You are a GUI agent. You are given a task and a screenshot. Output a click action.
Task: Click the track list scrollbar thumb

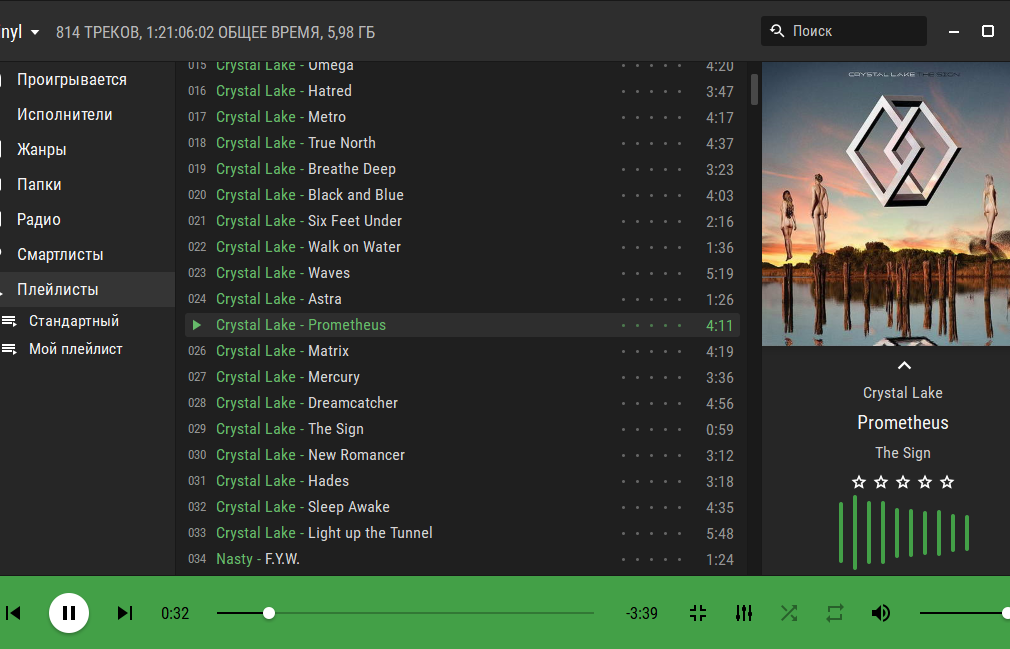tap(754, 89)
